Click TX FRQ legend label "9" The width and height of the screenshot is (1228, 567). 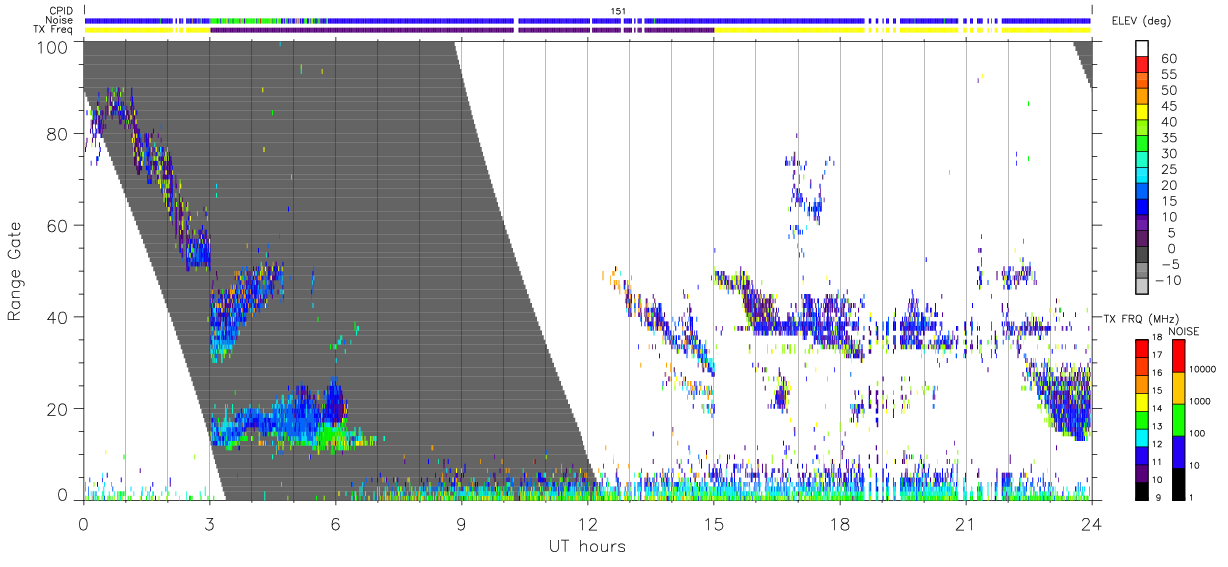tap(1159, 498)
